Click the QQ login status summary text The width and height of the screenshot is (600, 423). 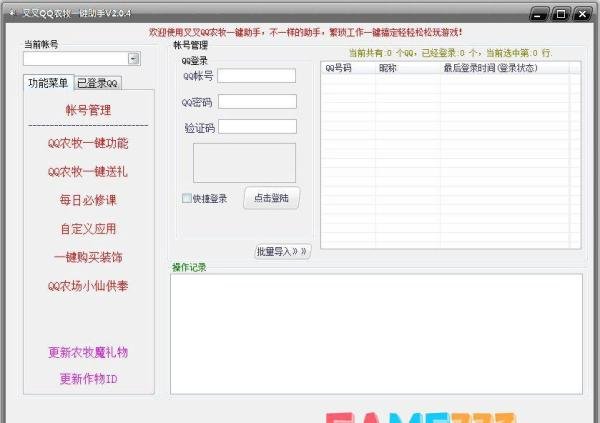[450, 53]
